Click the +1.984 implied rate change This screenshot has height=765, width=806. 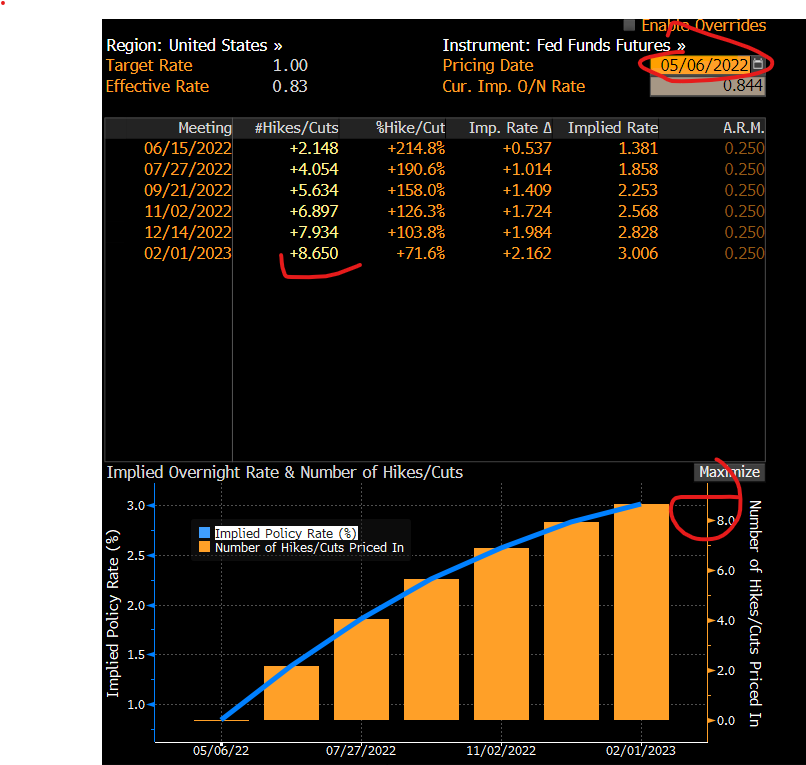(527, 232)
